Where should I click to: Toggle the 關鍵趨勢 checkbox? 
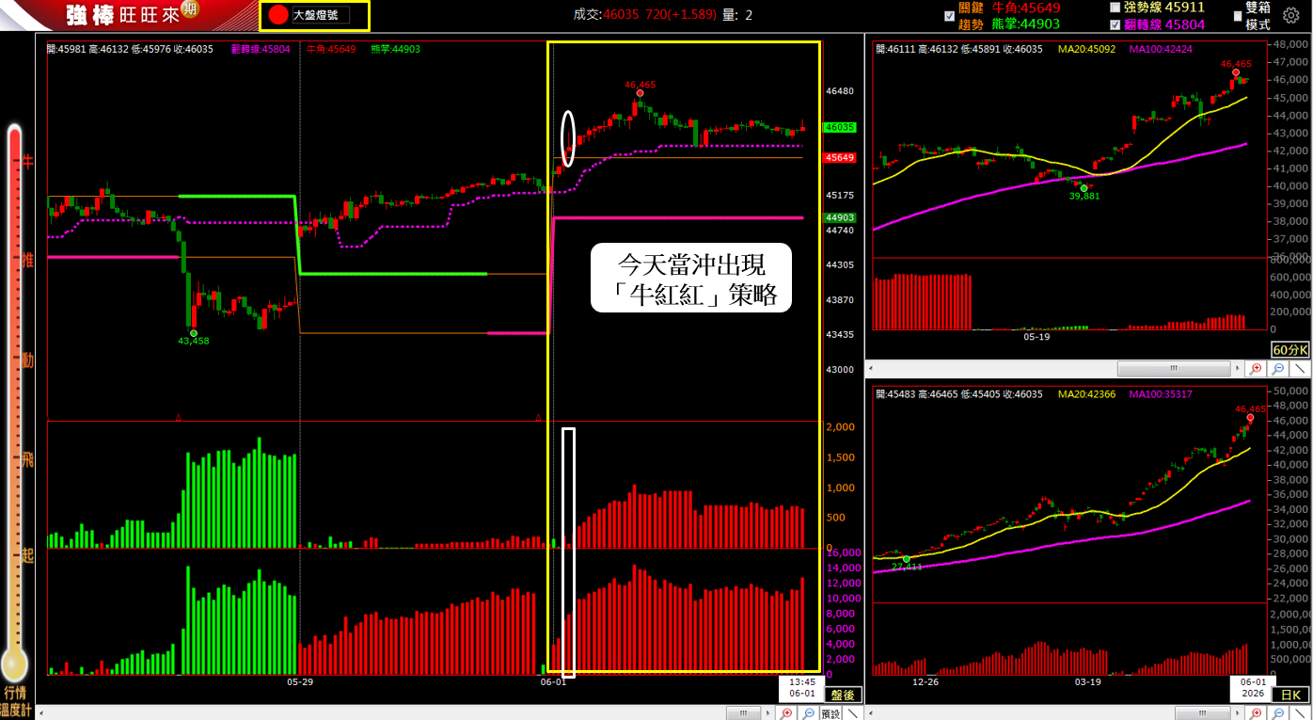(949, 16)
